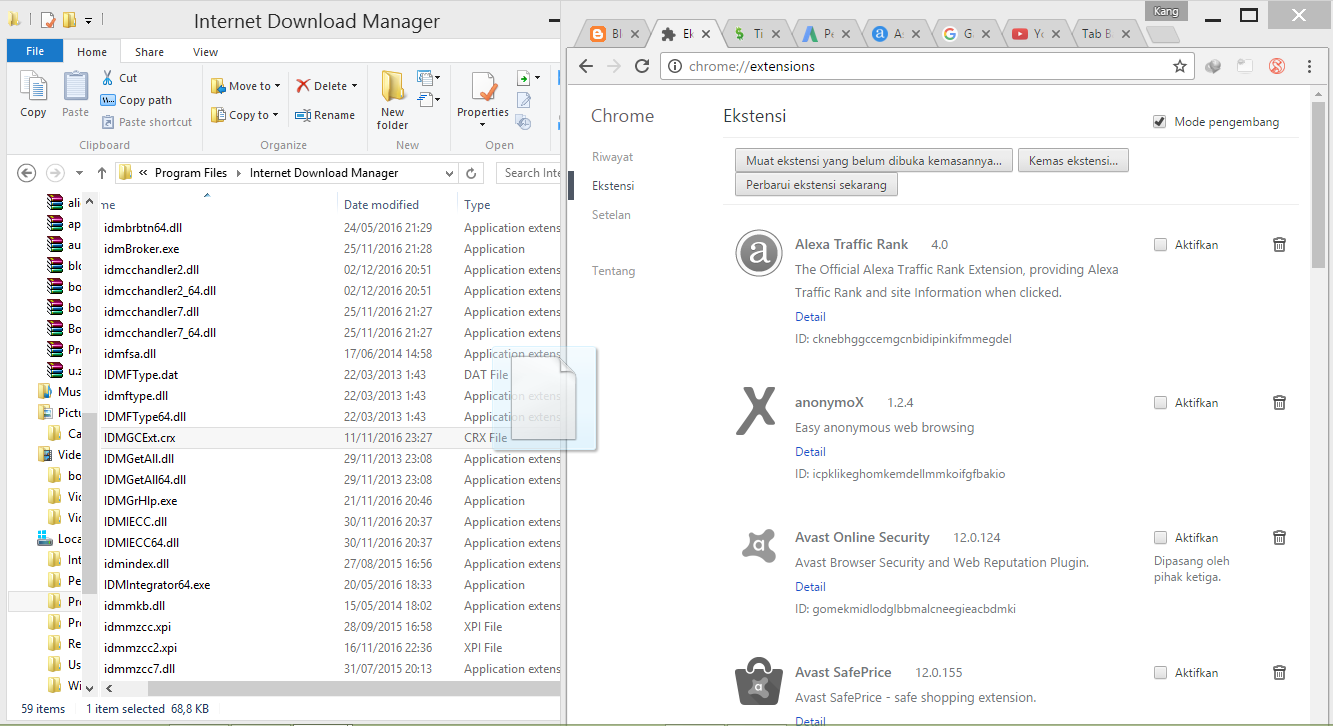This screenshot has height=726, width=1333.
Task: Open Properties dropdown arrow in ribbon
Action: click(484, 126)
